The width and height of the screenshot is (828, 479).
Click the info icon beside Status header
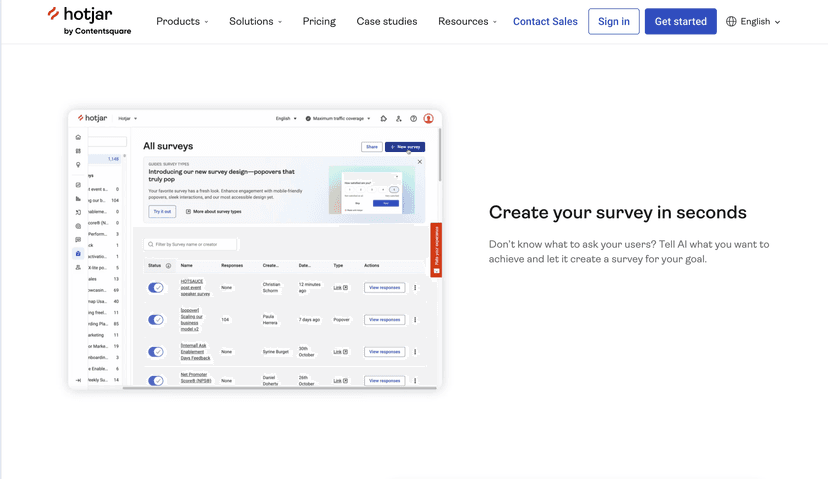pyautogui.click(x=168, y=266)
